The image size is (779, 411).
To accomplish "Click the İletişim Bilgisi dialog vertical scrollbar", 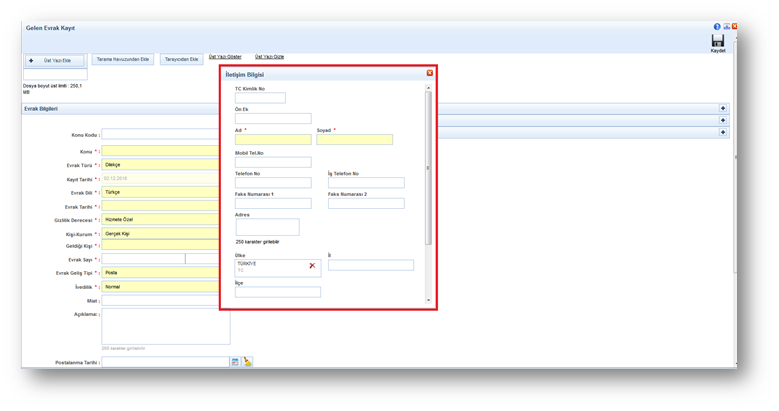I will (429, 165).
